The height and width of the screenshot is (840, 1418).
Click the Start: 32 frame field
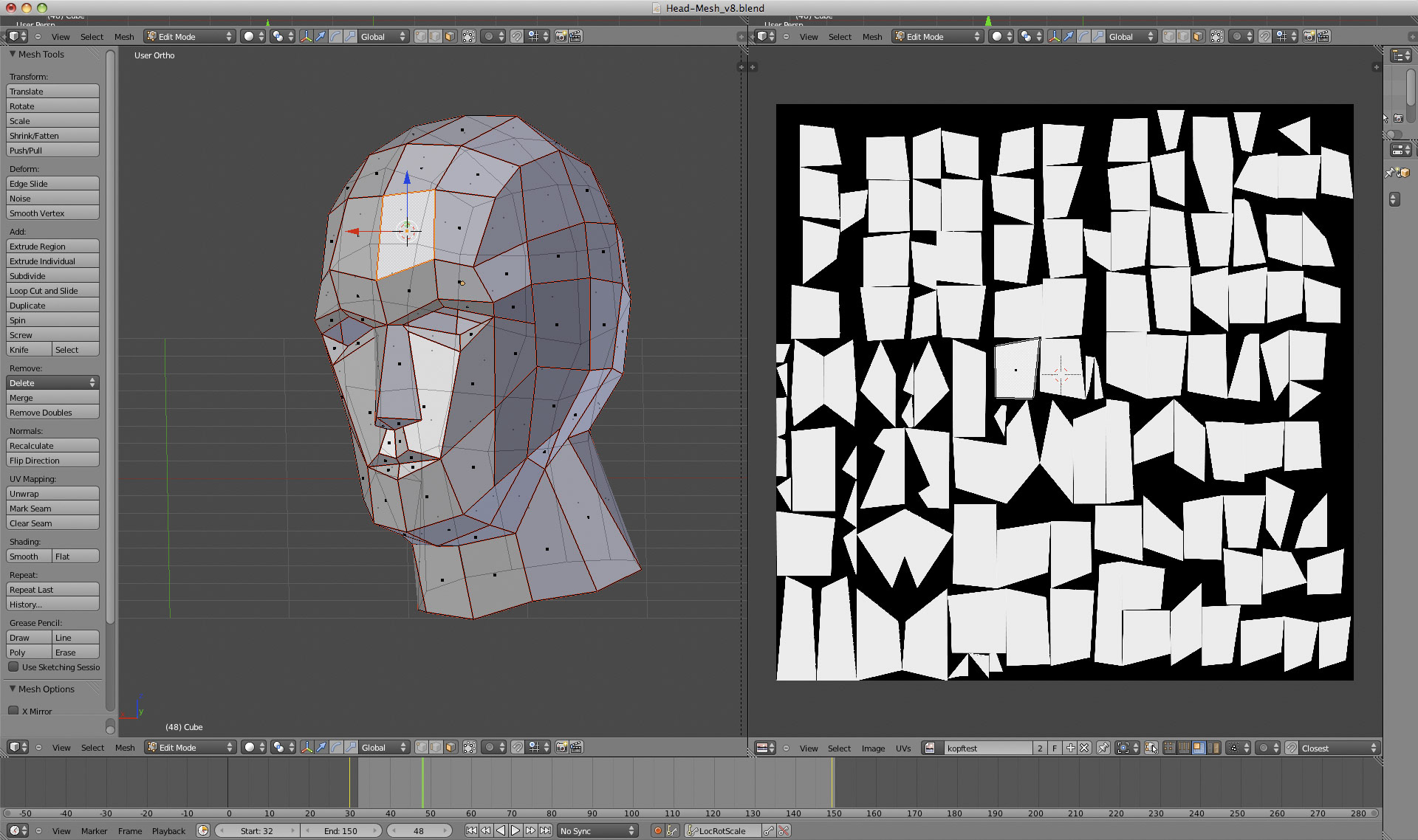tap(256, 830)
